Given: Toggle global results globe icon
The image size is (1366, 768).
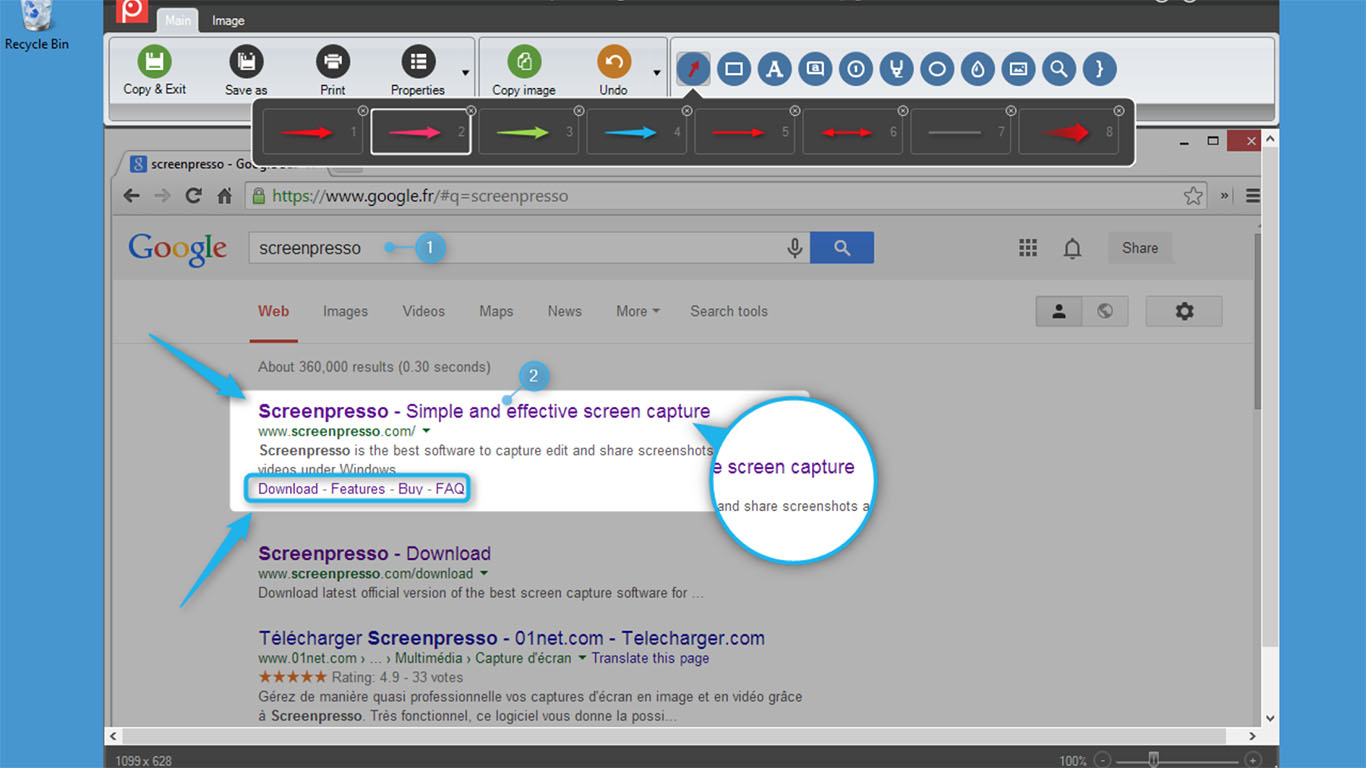Looking at the screenshot, I should [1105, 311].
